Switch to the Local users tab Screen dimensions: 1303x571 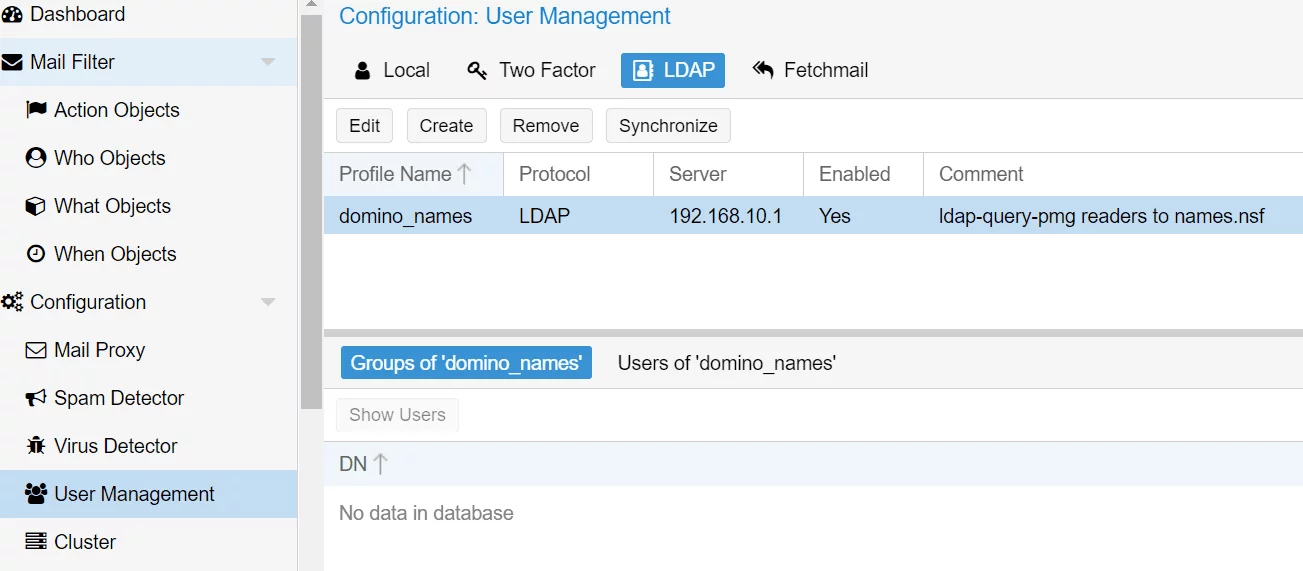click(x=392, y=70)
